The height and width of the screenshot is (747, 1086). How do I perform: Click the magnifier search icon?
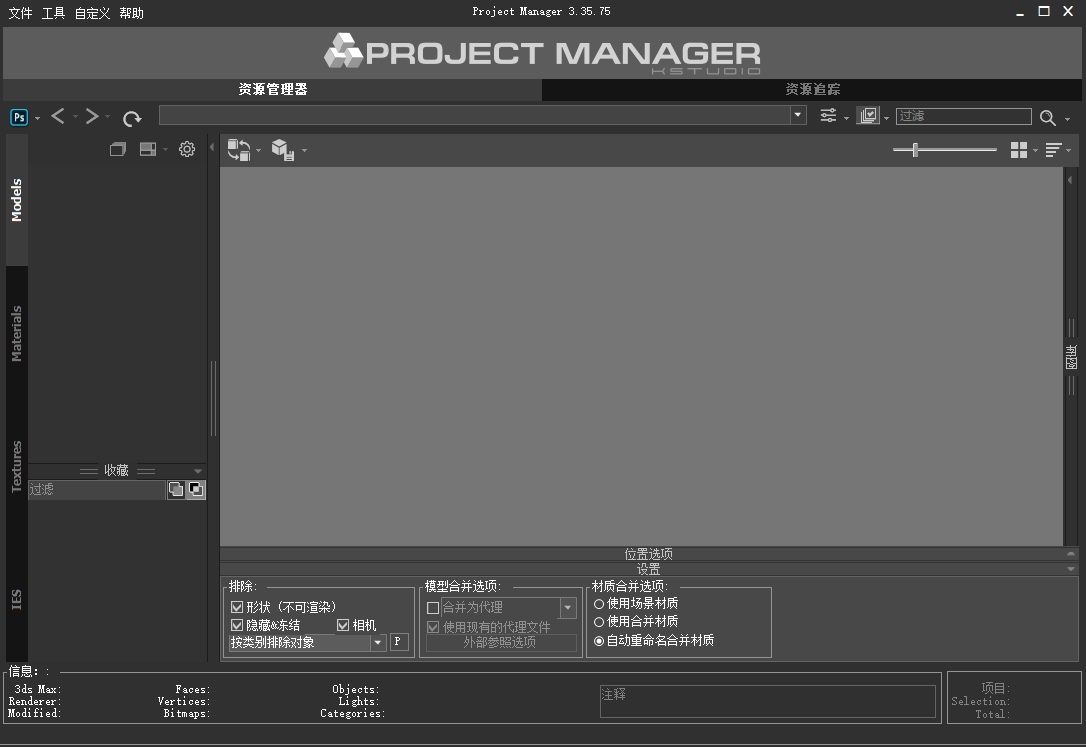tap(1047, 118)
